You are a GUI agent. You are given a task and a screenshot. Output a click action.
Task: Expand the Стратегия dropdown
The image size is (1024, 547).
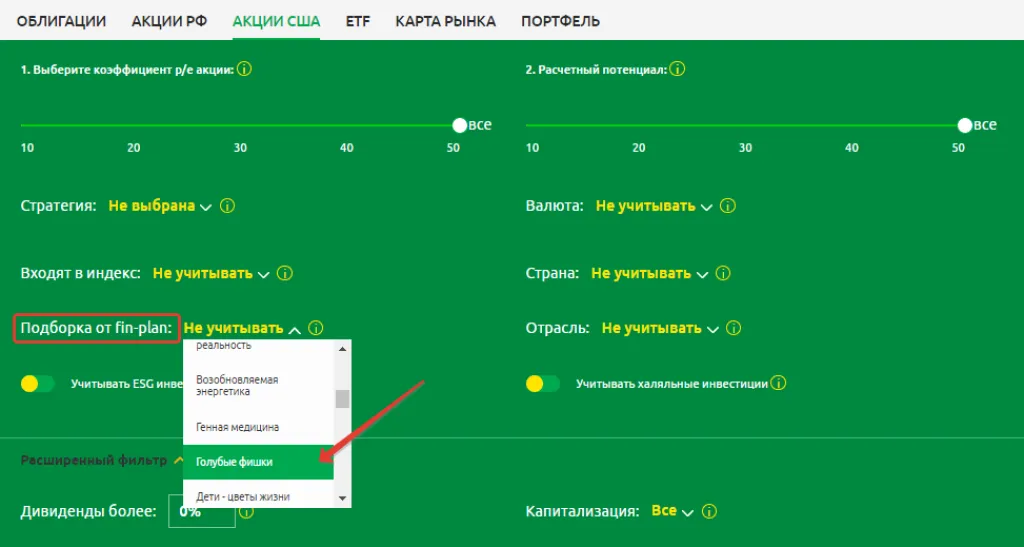click(160, 206)
